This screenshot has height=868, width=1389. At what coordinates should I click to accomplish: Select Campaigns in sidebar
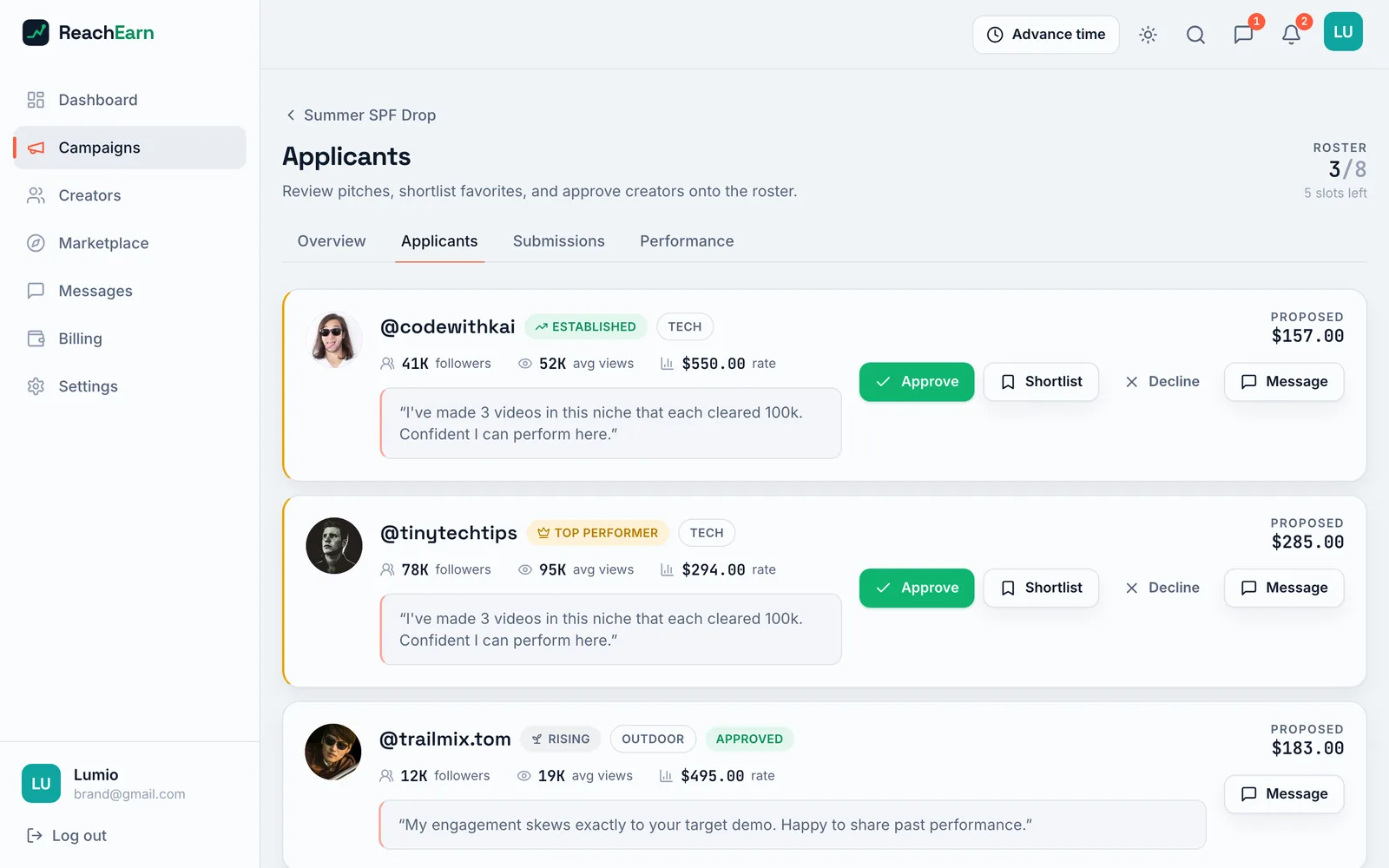click(130, 148)
